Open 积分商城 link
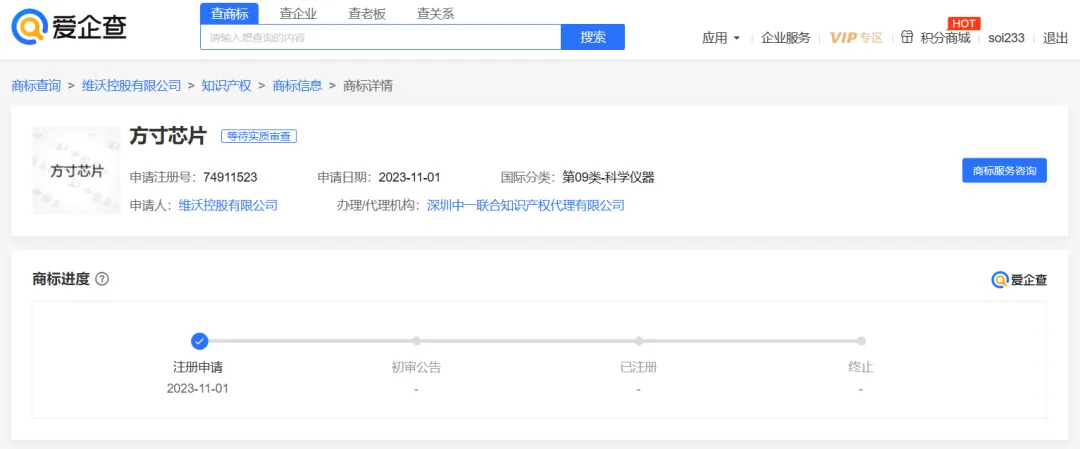The height and width of the screenshot is (449, 1080). coord(945,38)
